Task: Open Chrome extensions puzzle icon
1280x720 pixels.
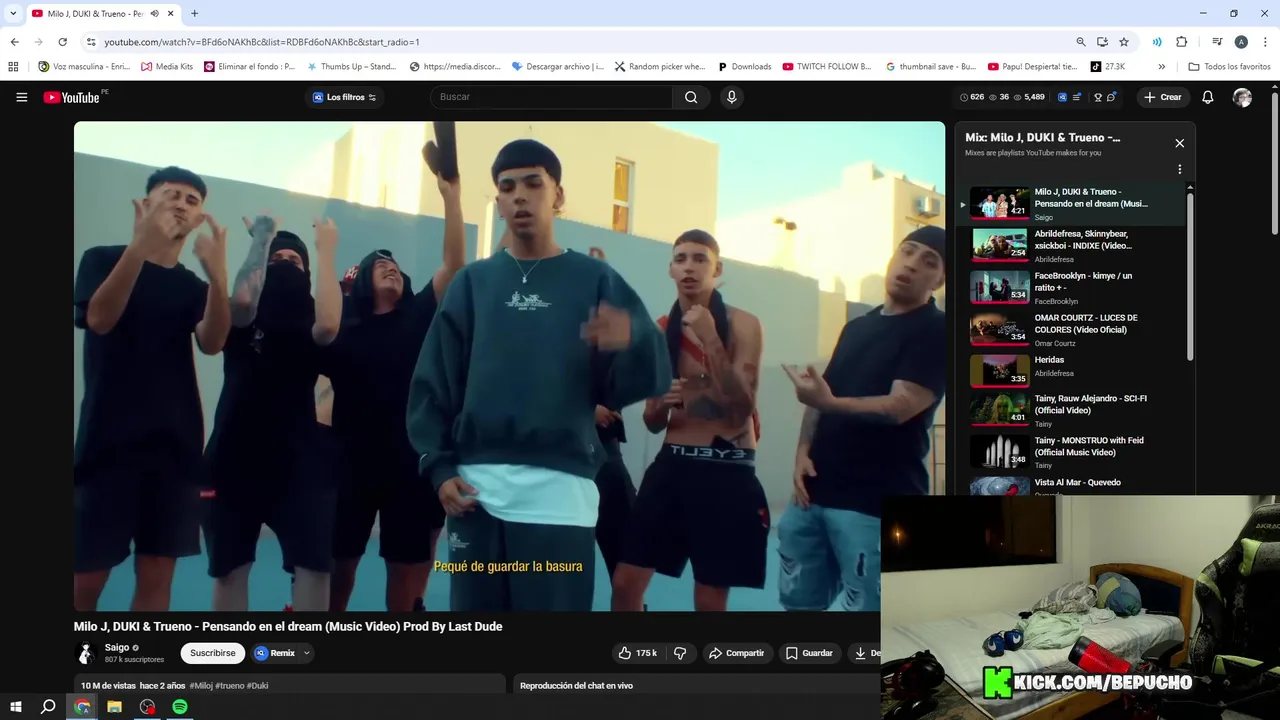Action: pyautogui.click(x=1181, y=42)
